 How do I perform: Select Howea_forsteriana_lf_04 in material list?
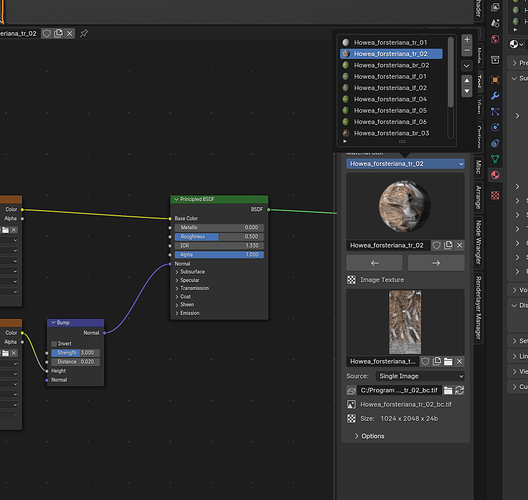(391, 99)
